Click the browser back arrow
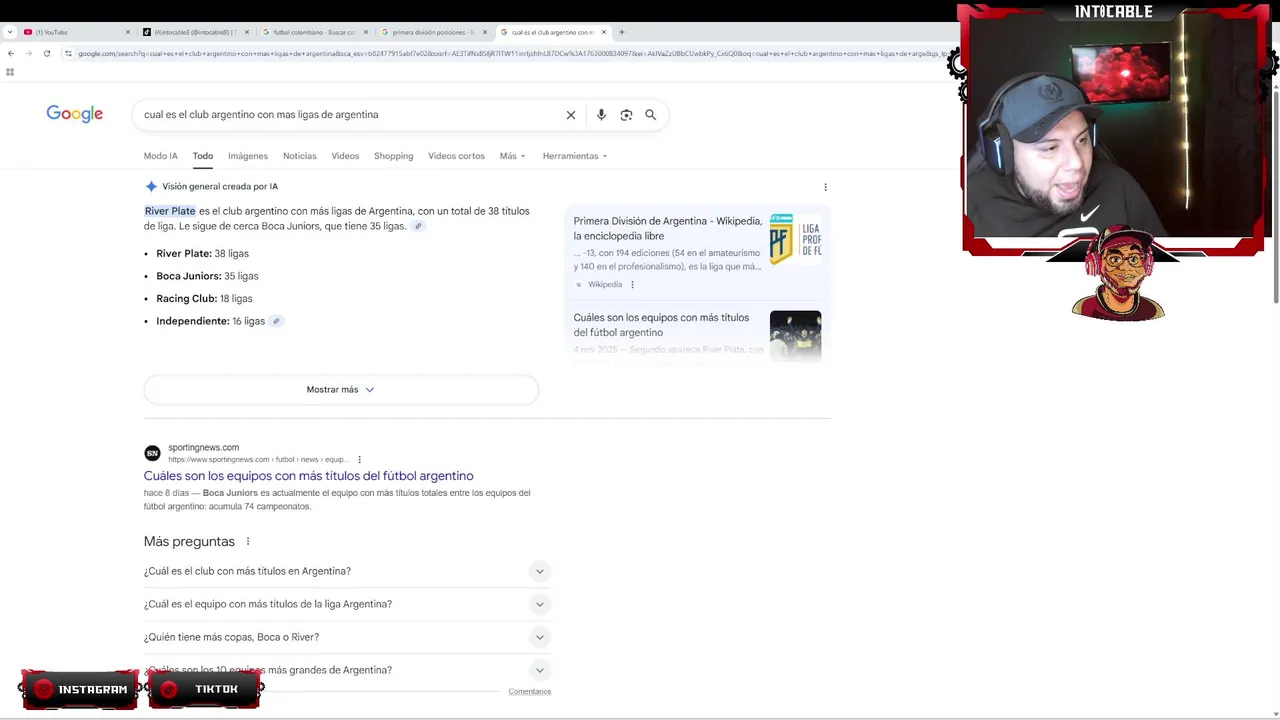Image resolution: width=1280 pixels, height=720 pixels. (10, 53)
